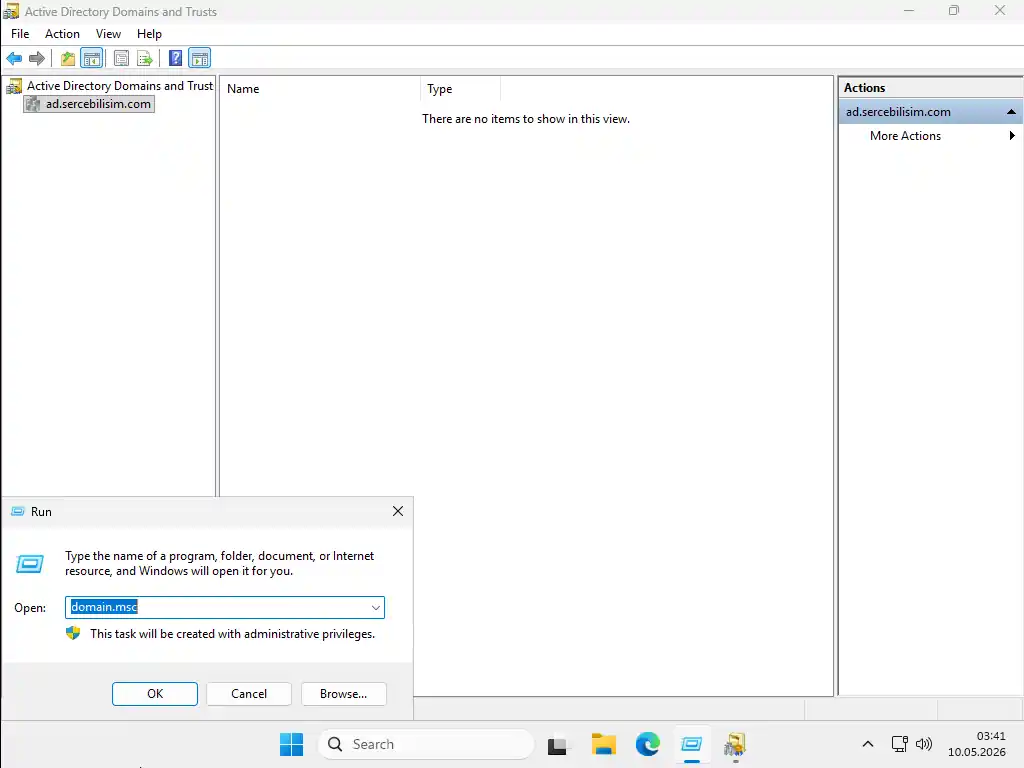Click the Back arrow in the toolbar
The width and height of the screenshot is (1024, 768).
(x=14, y=59)
